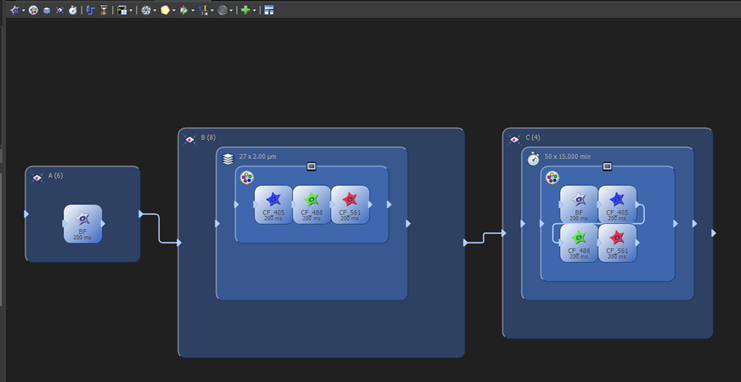Click the shutter aperture toolbar icon
This screenshot has width=741, height=382.
pos(146,10)
